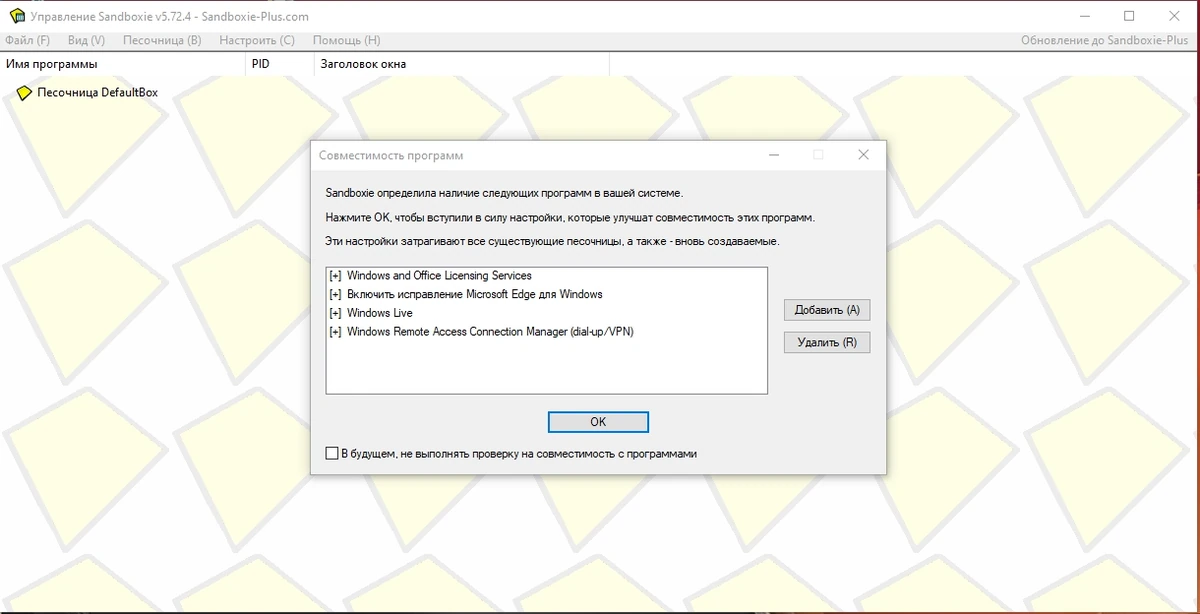1200x614 pixels.
Task: Select text Включить исправление Microsoft Edge для Windows
Action: (475, 295)
